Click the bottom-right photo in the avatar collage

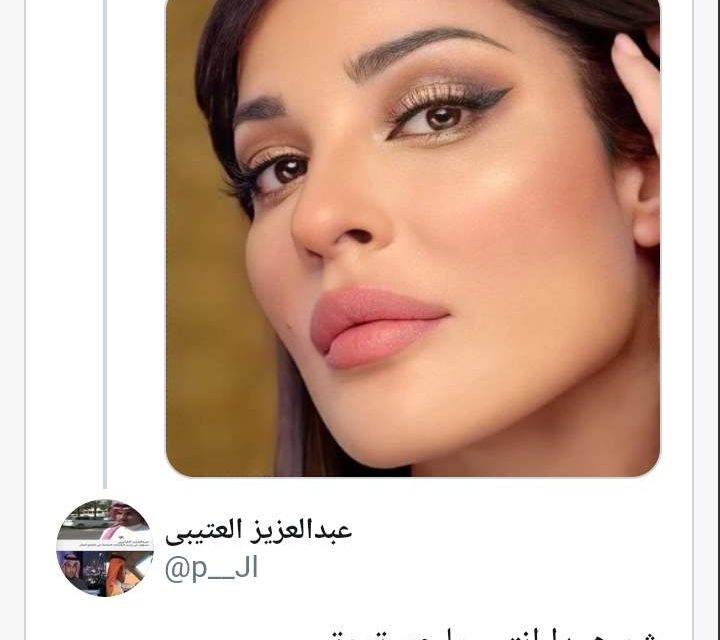[x=129, y=572]
